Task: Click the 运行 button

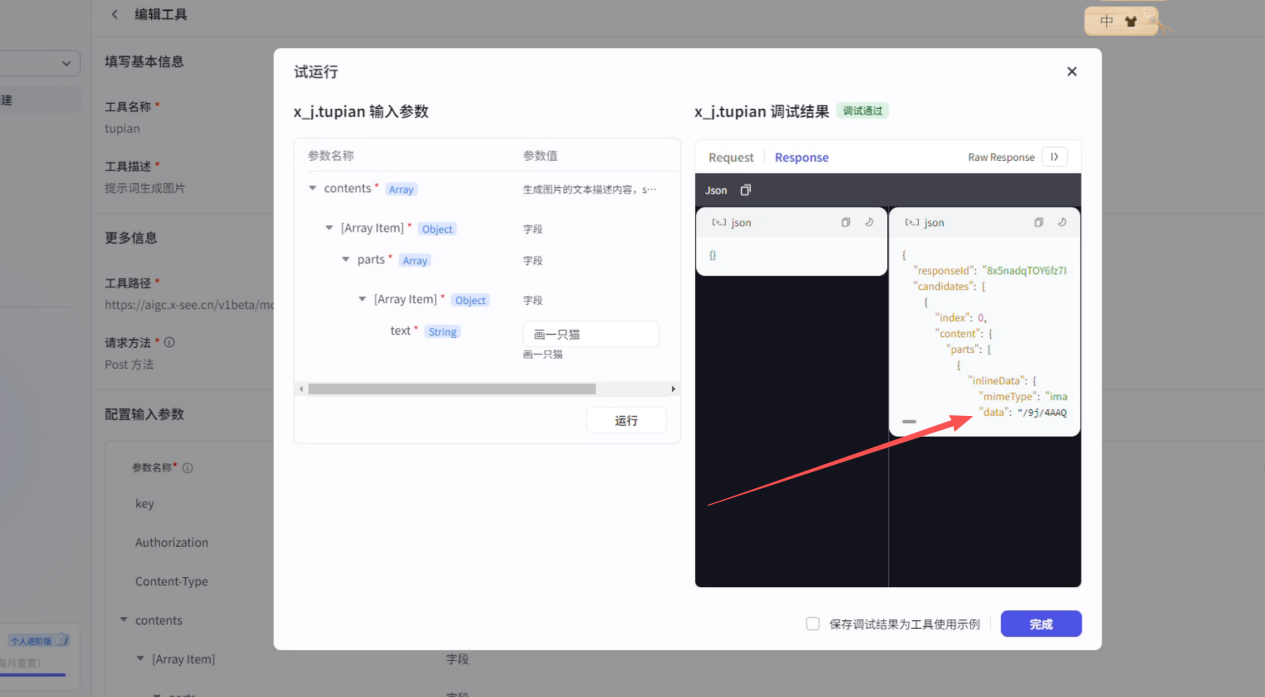Action: [626, 420]
